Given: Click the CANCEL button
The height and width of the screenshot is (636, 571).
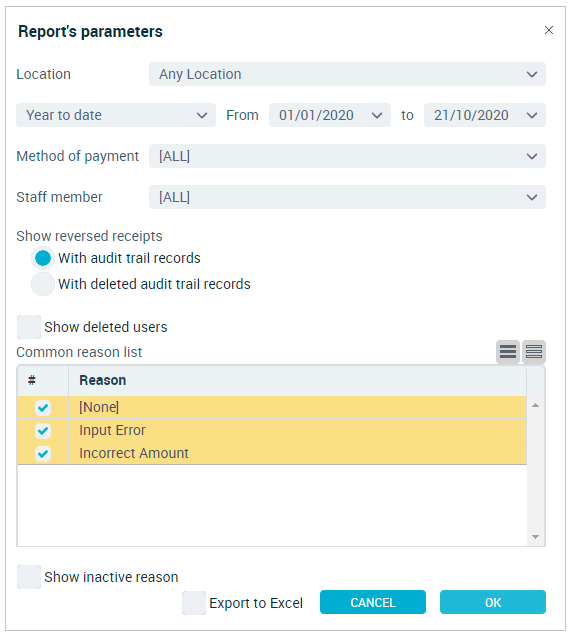Looking at the screenshot, I should tap(373, 602).
